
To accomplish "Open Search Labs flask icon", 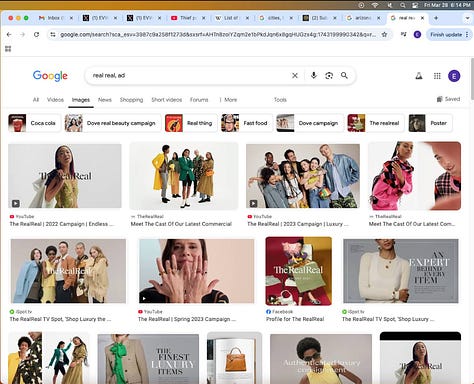I will pos(419,76).
